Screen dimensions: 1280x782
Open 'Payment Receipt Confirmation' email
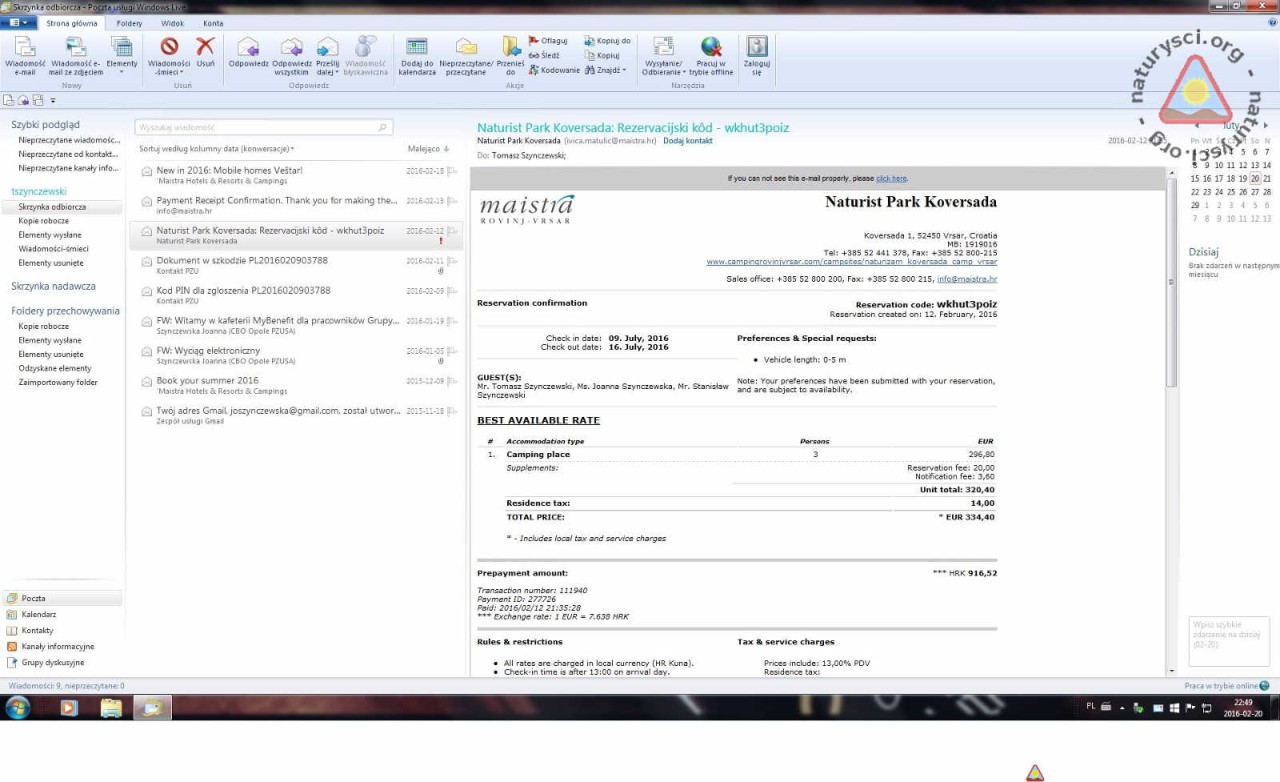[x=296, y=205]
